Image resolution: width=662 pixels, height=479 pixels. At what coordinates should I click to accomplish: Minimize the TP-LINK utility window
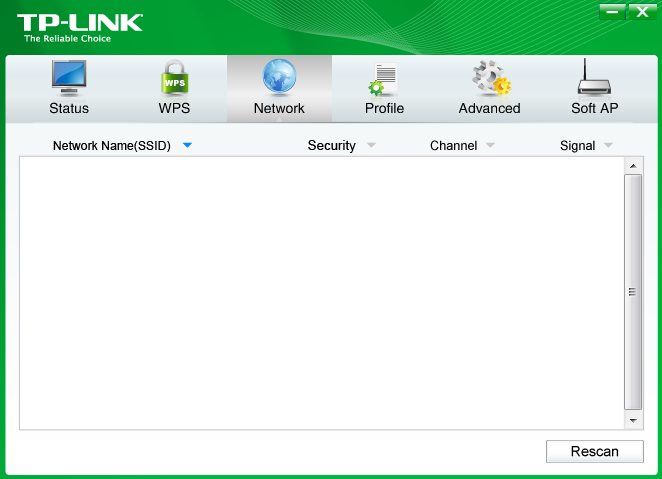(x=612, y=11)
